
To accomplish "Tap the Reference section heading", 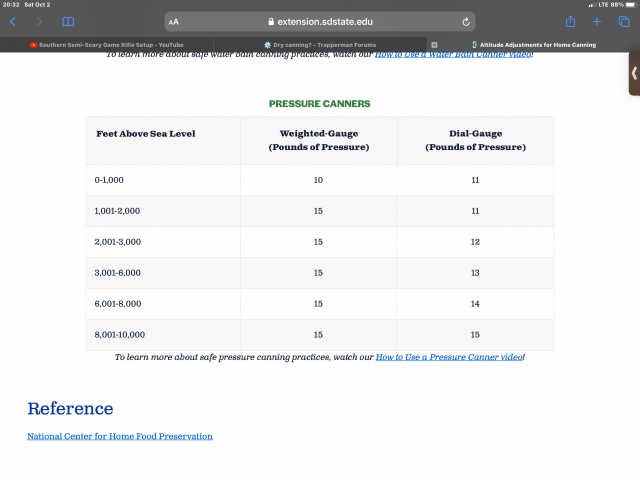I will pyautogui.click(x=70, y=408).
